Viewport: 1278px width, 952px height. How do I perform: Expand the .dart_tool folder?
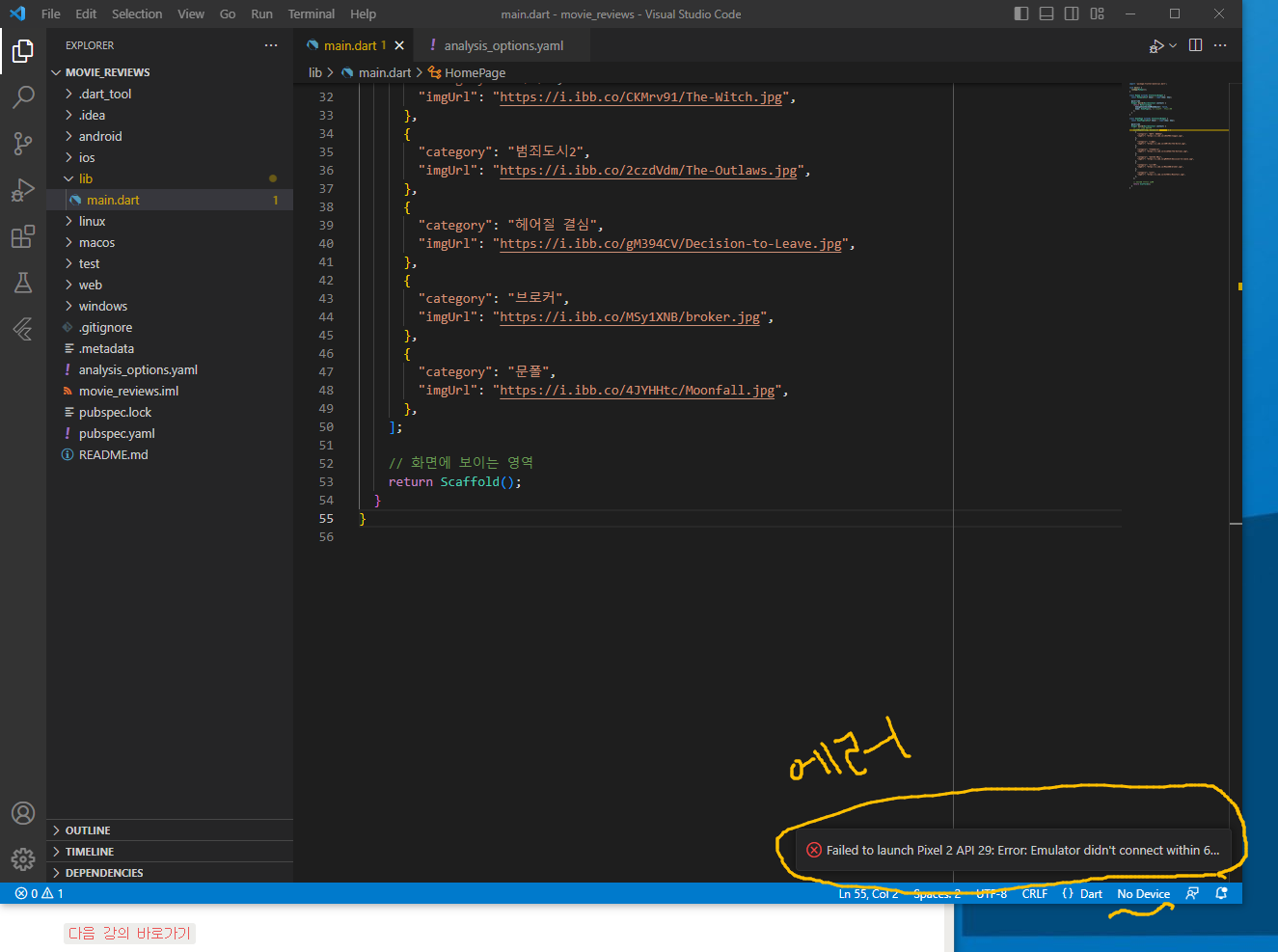pyautogui.click(x=170, y=94)
